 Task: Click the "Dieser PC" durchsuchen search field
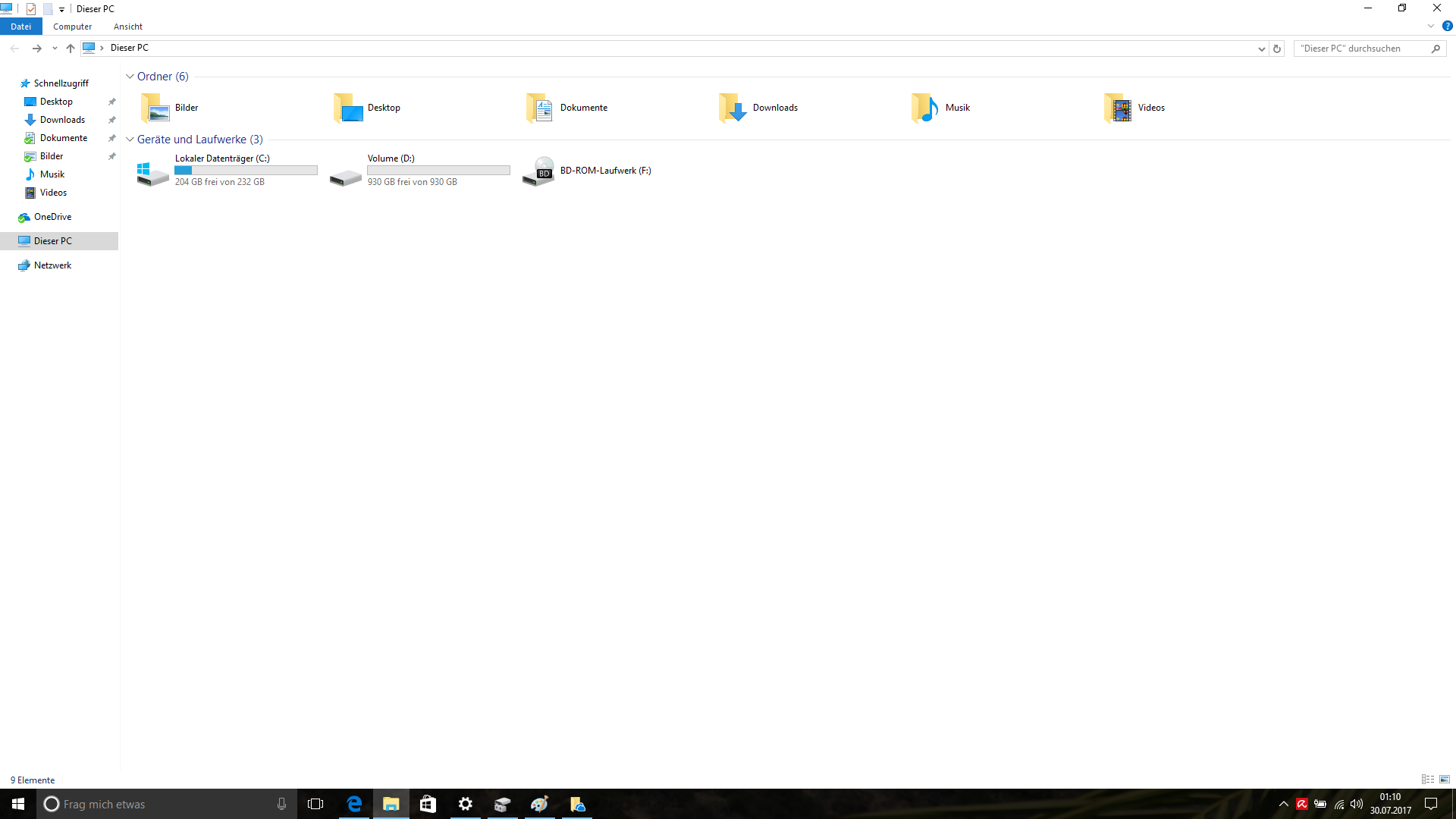(x=1361, y=49)
